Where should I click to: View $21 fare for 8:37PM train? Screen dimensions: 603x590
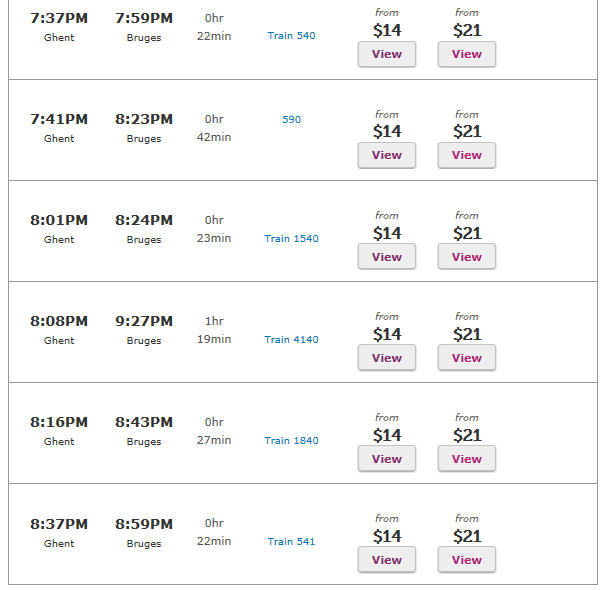(x=466, y=560)
